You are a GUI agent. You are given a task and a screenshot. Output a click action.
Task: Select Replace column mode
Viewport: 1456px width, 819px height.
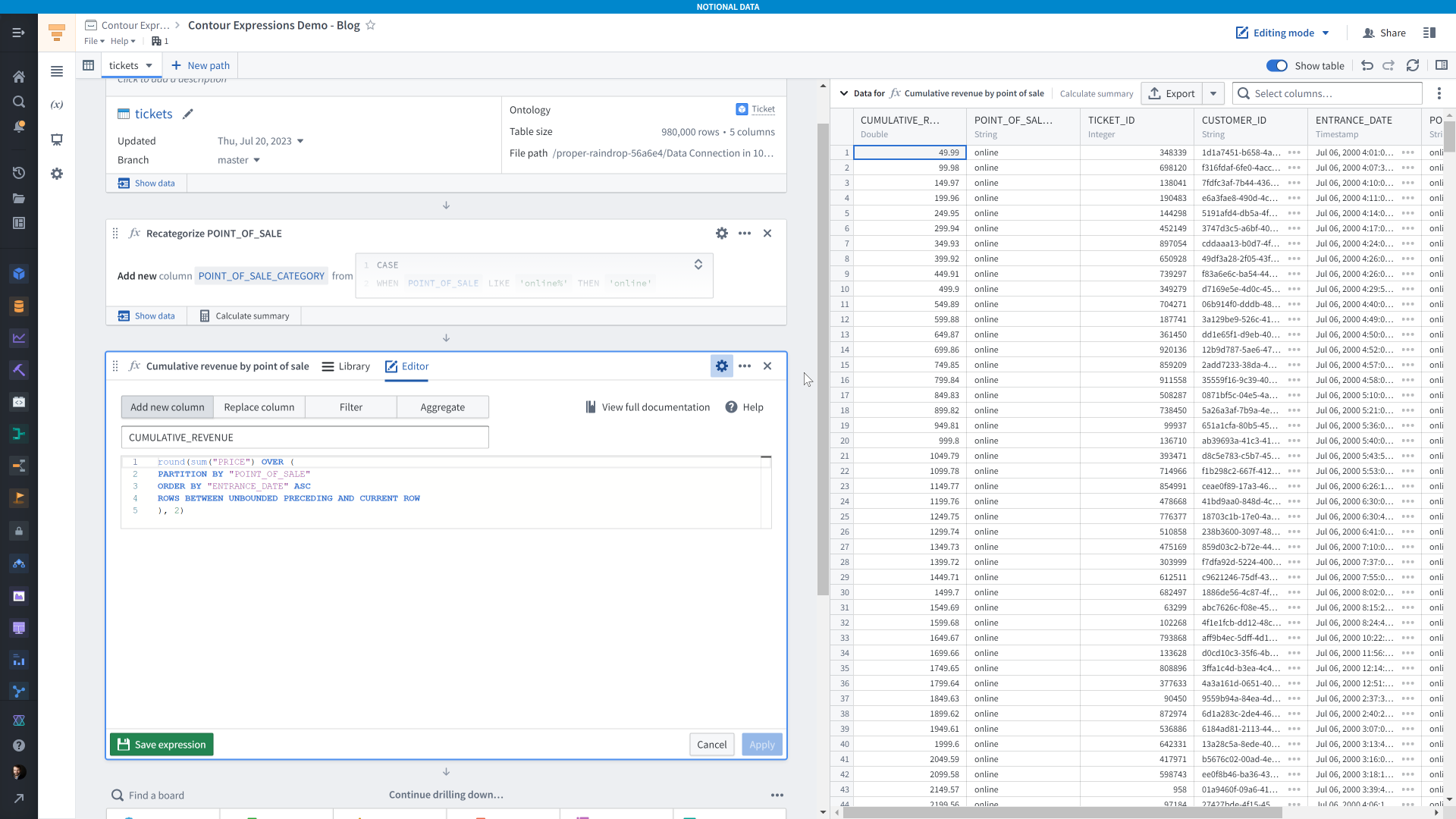(x=259, y=407)
